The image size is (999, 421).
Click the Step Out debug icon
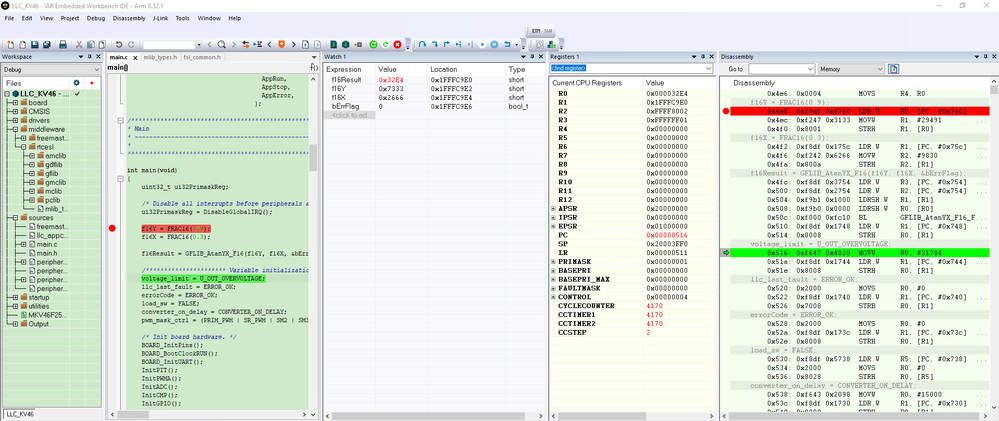447,45
